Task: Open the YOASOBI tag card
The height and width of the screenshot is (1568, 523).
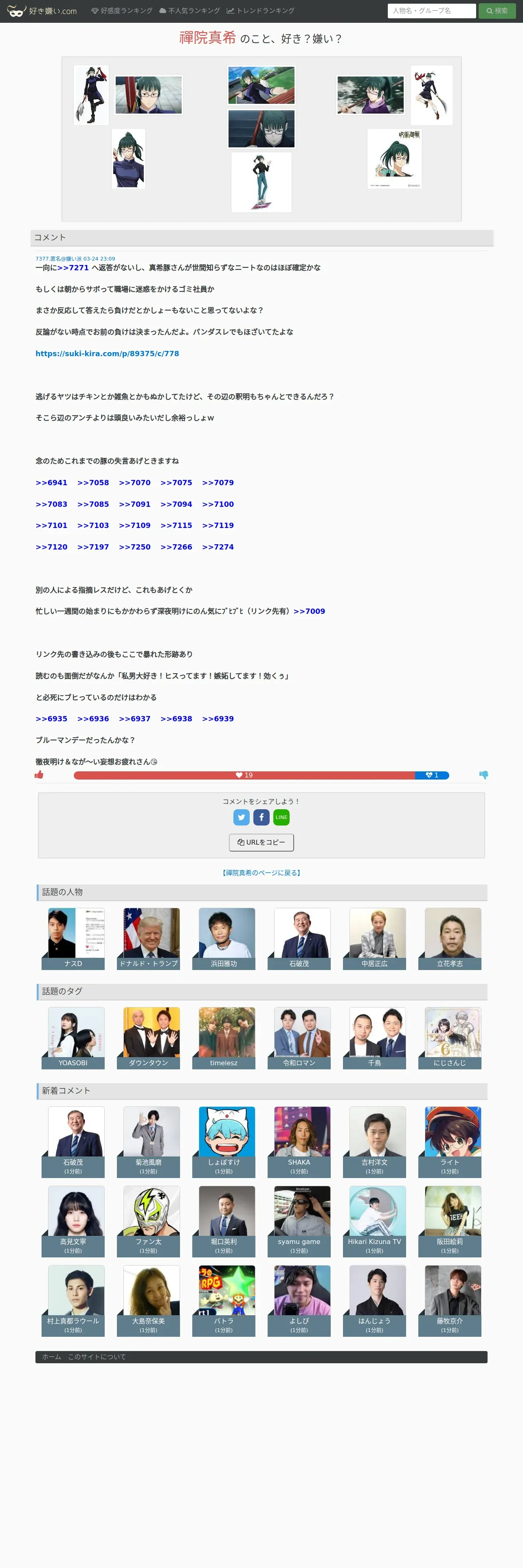Action: (x=73, y=1038)
